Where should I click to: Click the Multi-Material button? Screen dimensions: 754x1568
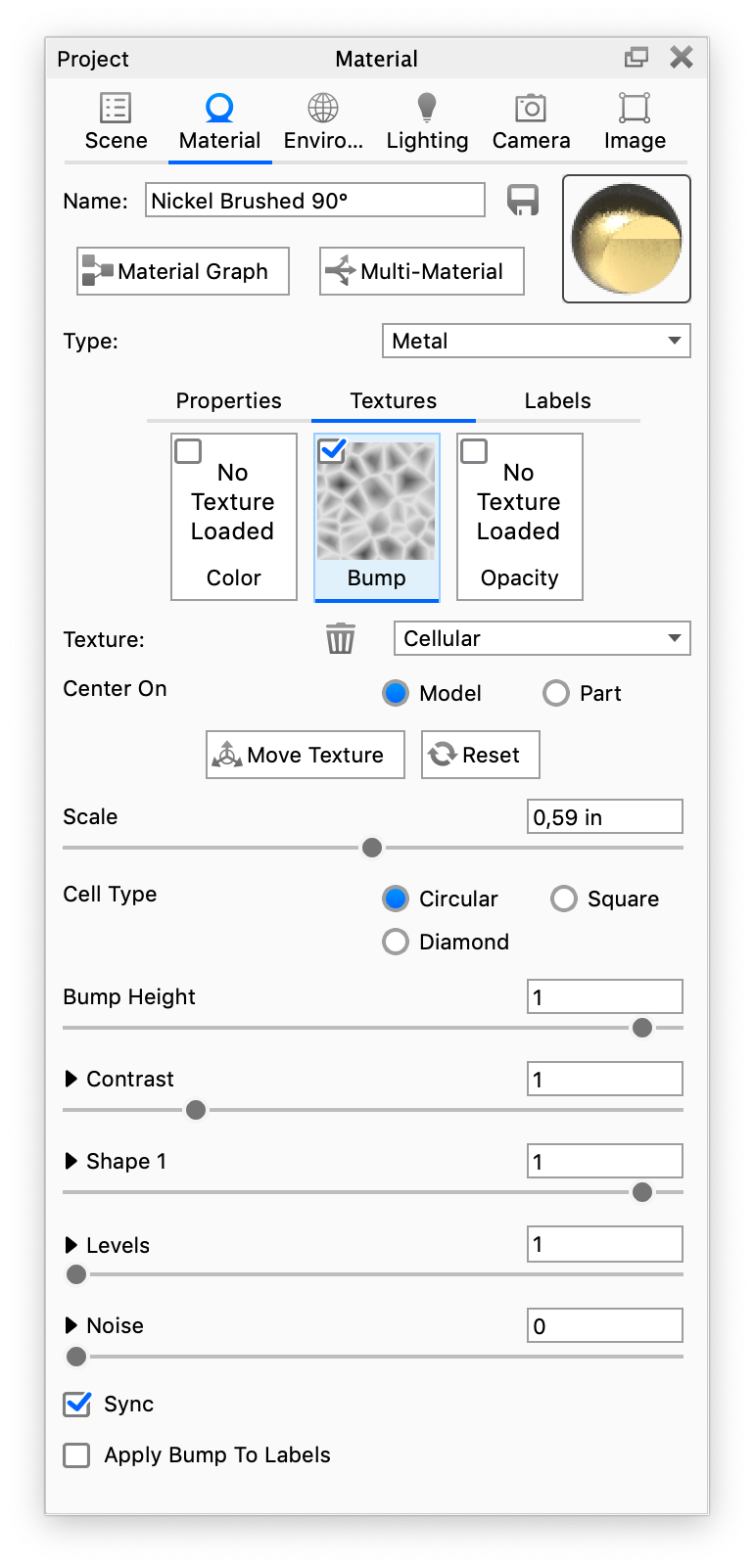(422, 271)
